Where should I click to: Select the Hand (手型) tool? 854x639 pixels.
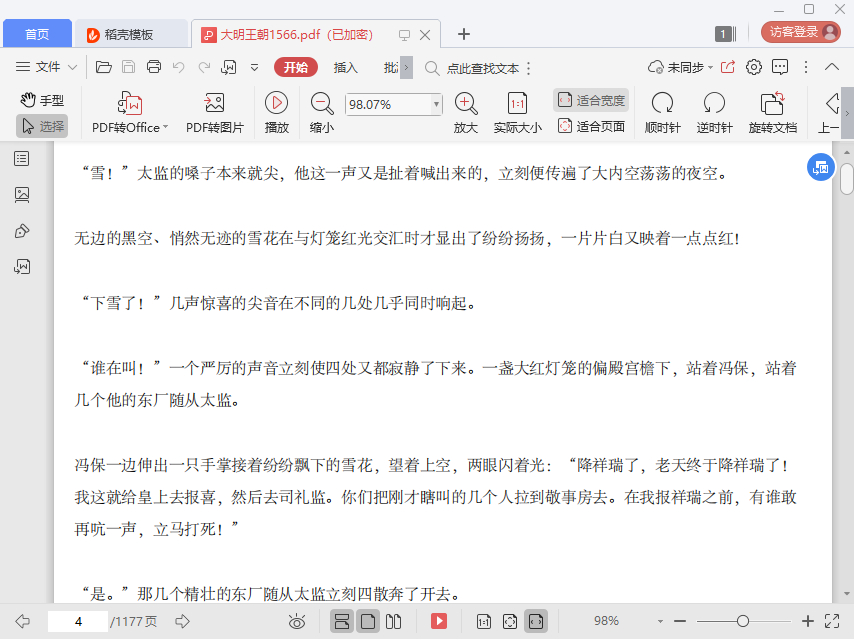point(42,100)
